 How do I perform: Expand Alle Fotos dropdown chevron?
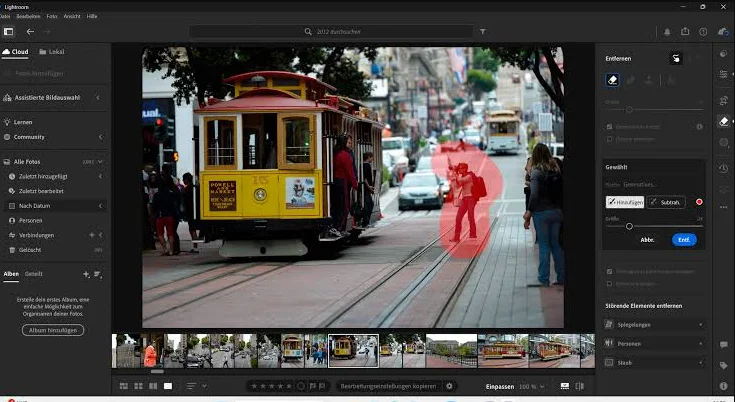100,162
